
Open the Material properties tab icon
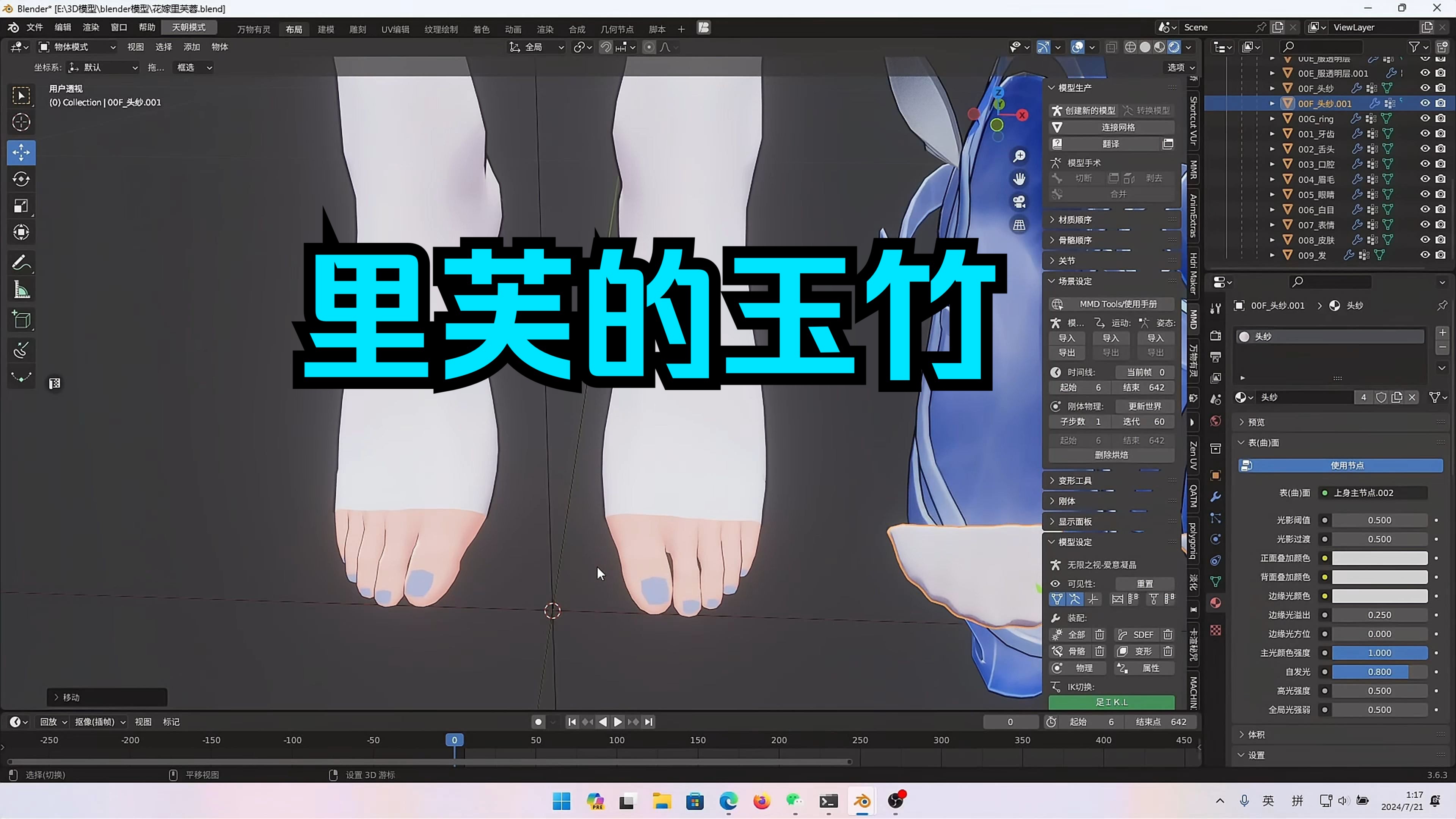(x=1216, y=602)
